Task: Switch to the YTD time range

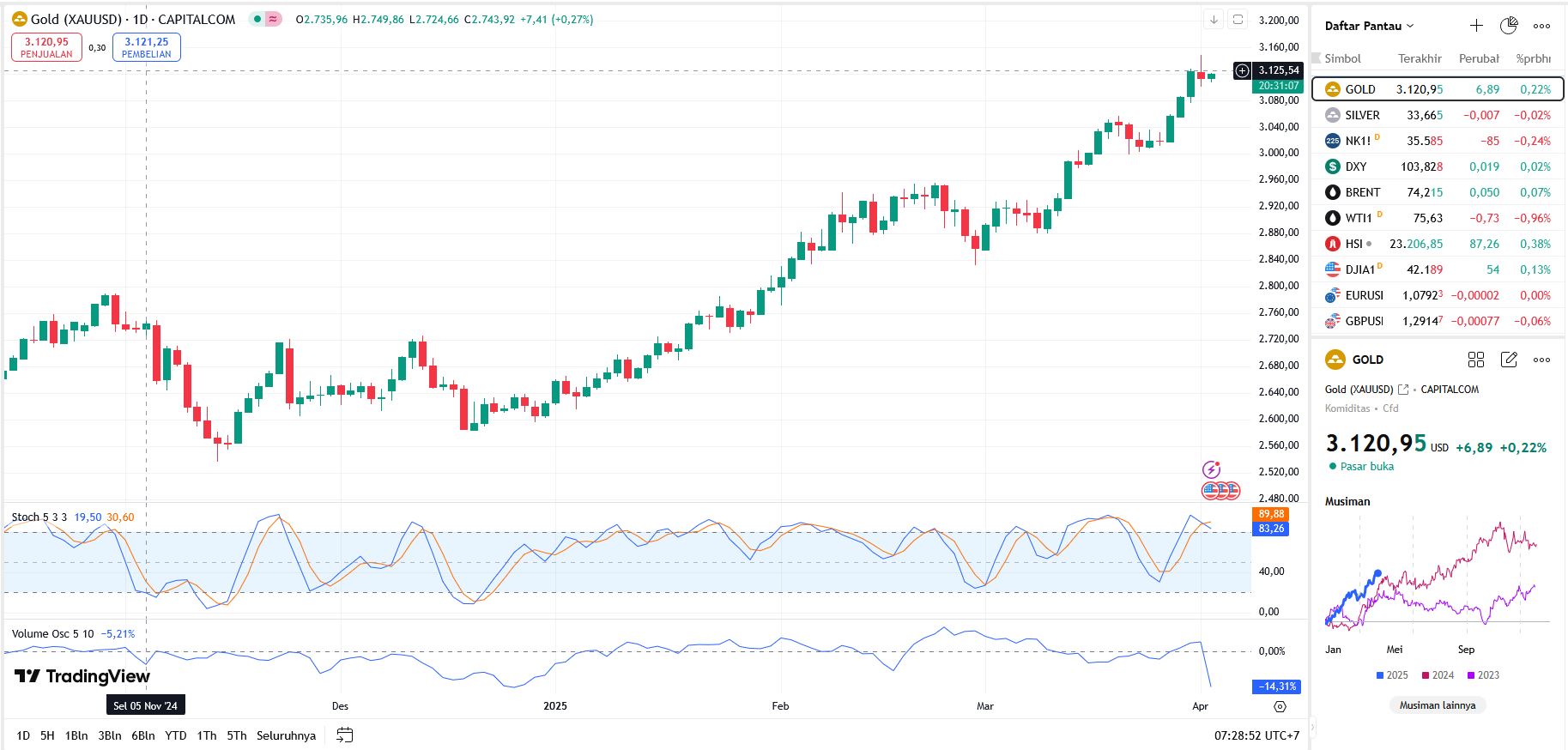Action: (x=176, y=735)
